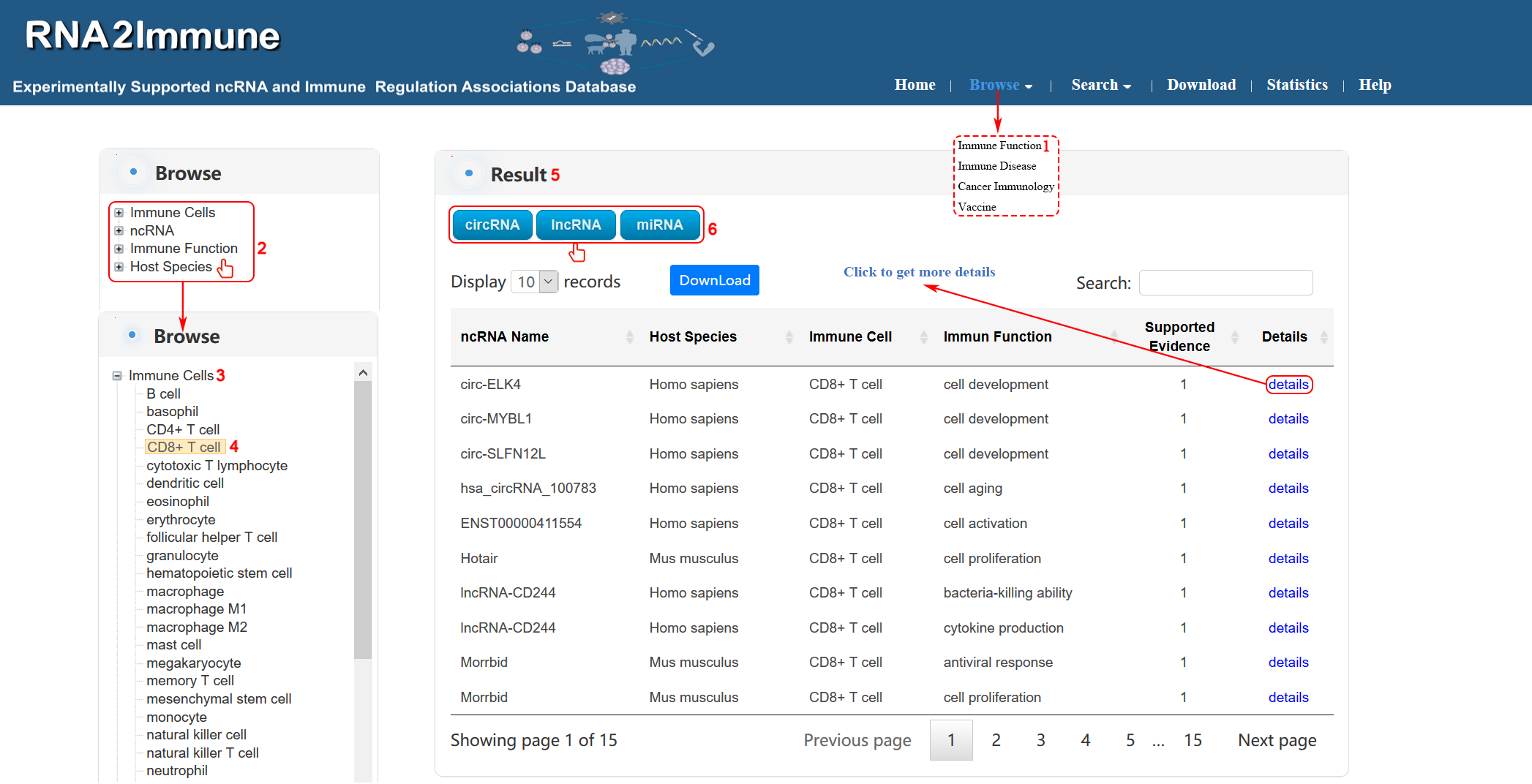The height and width of the screenshot is (784, 1532).
Task: Click in the table Search field
Action: (x=1225, y=283)
